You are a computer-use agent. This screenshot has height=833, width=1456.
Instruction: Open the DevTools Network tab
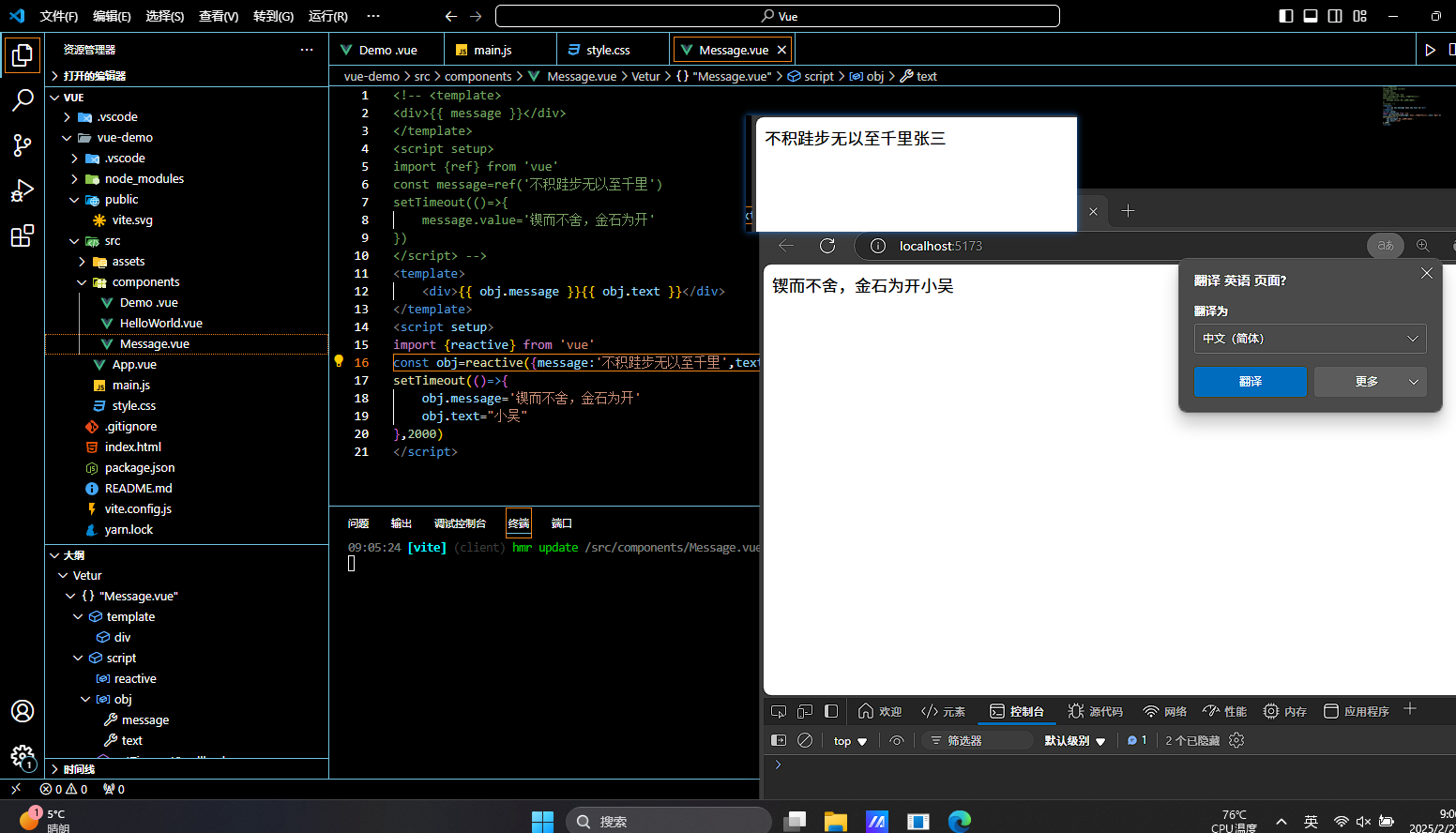[x=1164, y=711]
